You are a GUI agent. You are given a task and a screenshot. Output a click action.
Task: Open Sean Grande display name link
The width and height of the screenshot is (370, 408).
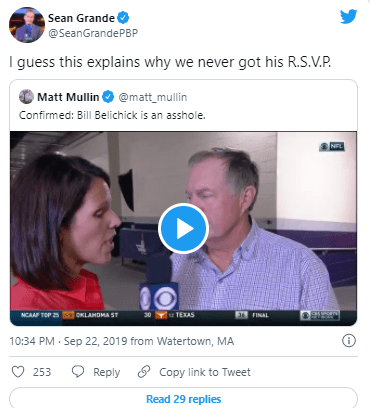[81, 18]
